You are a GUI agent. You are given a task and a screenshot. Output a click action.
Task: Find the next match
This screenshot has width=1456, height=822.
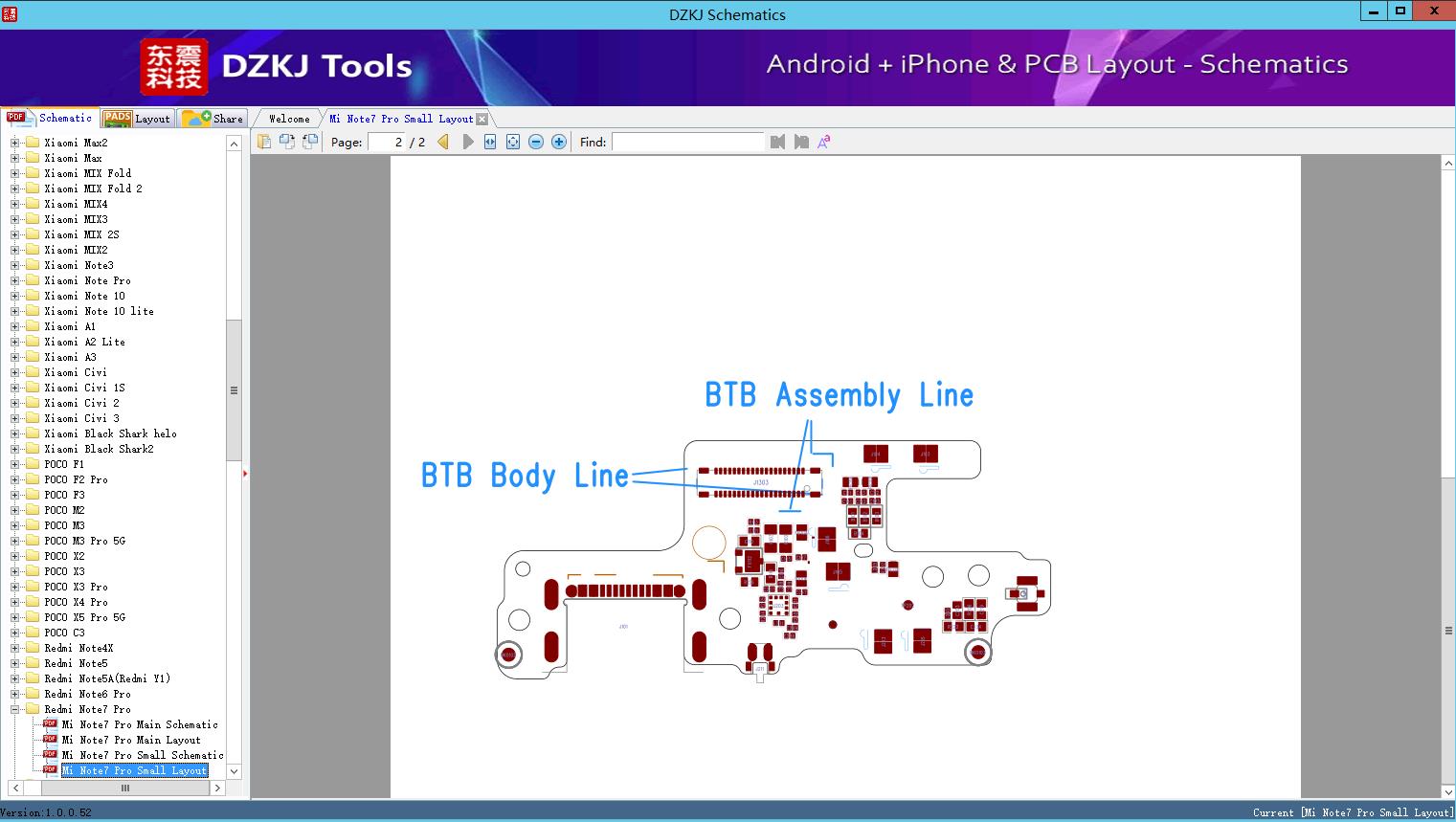(801, 142)
